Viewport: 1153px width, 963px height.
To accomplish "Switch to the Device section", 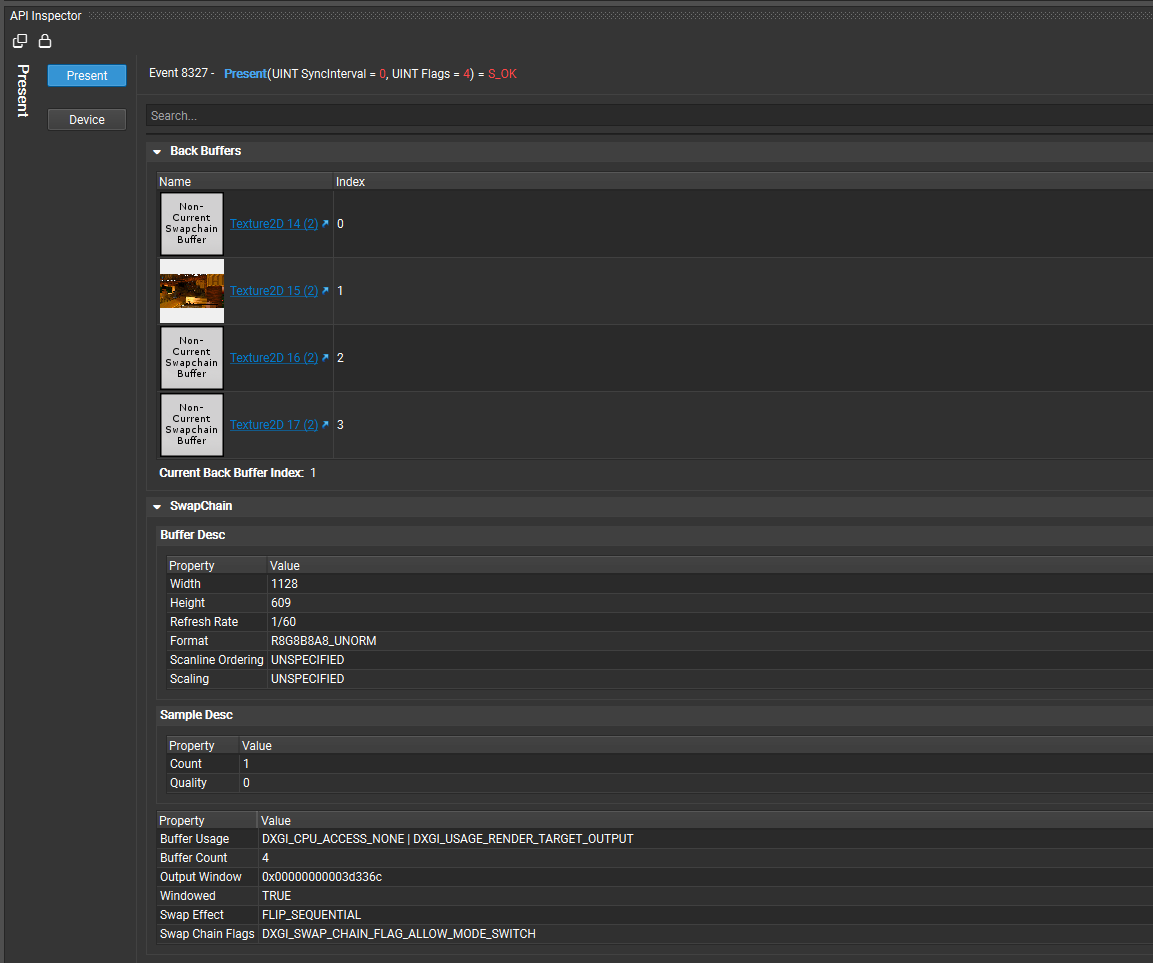I will (86, 119).
